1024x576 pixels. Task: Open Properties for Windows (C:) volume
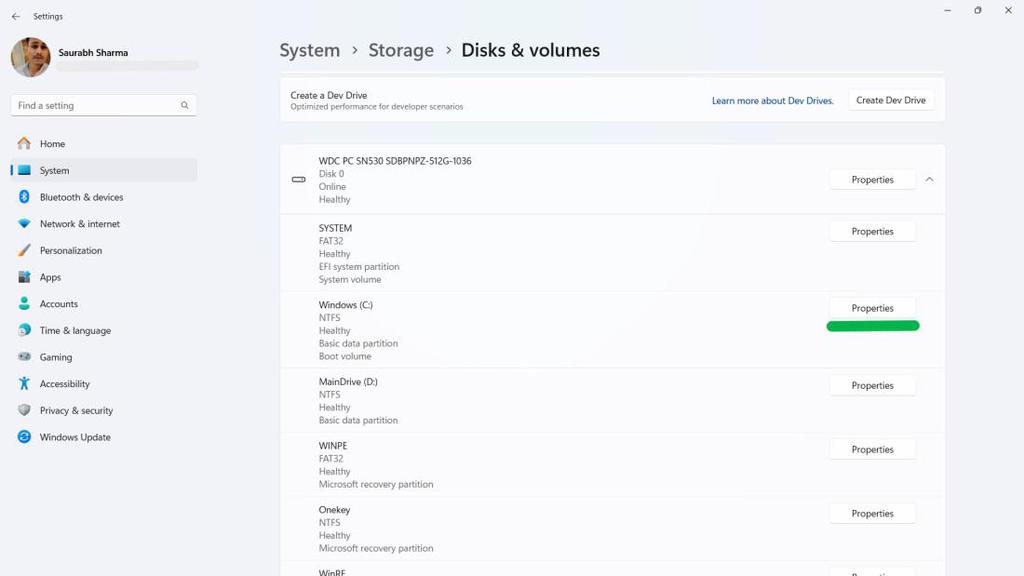click(x=872, y=308)
